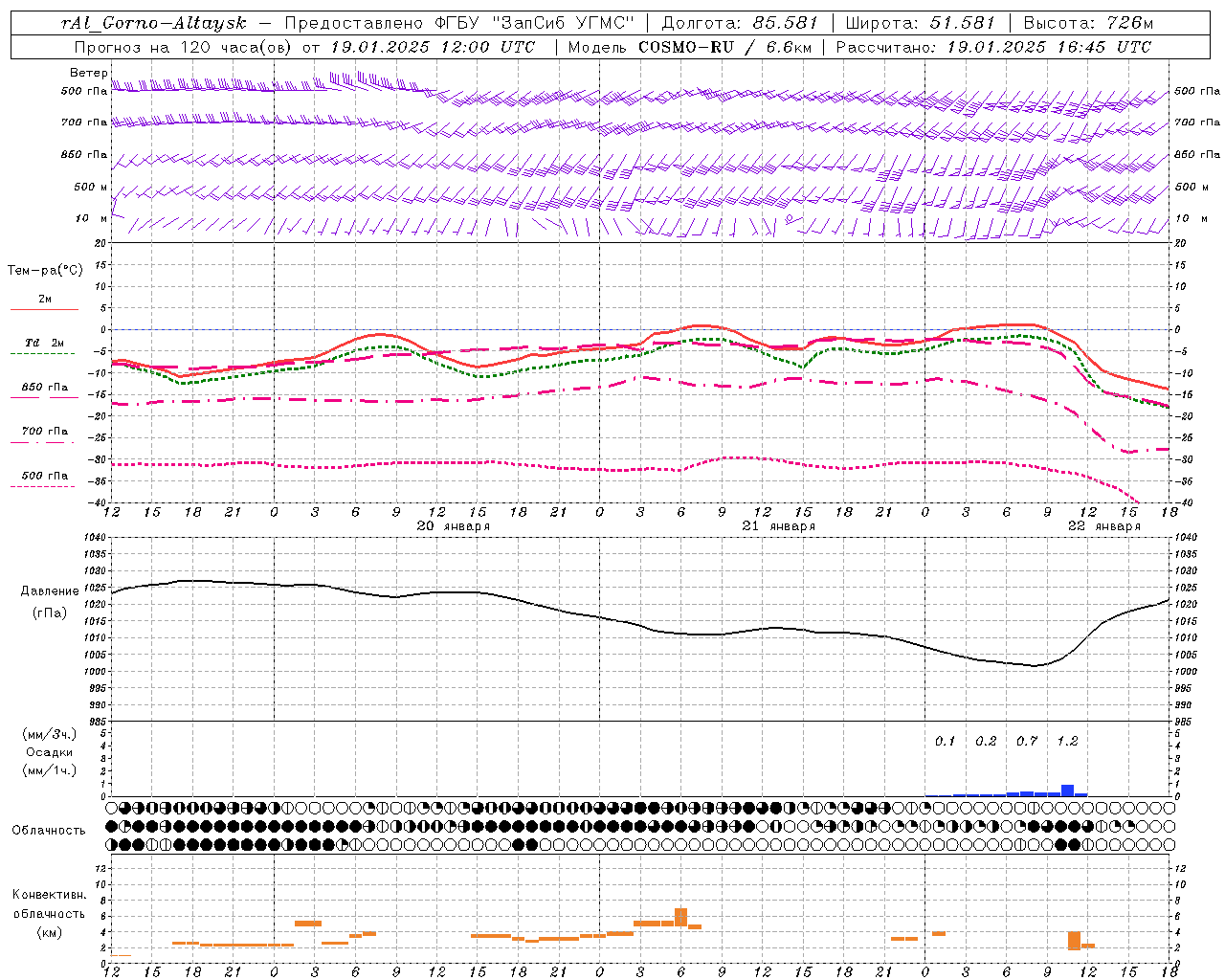Click the 21 января date label
Image resolution: width=1225 pixels, height=980 pixels.
click(x=778, y=525)
